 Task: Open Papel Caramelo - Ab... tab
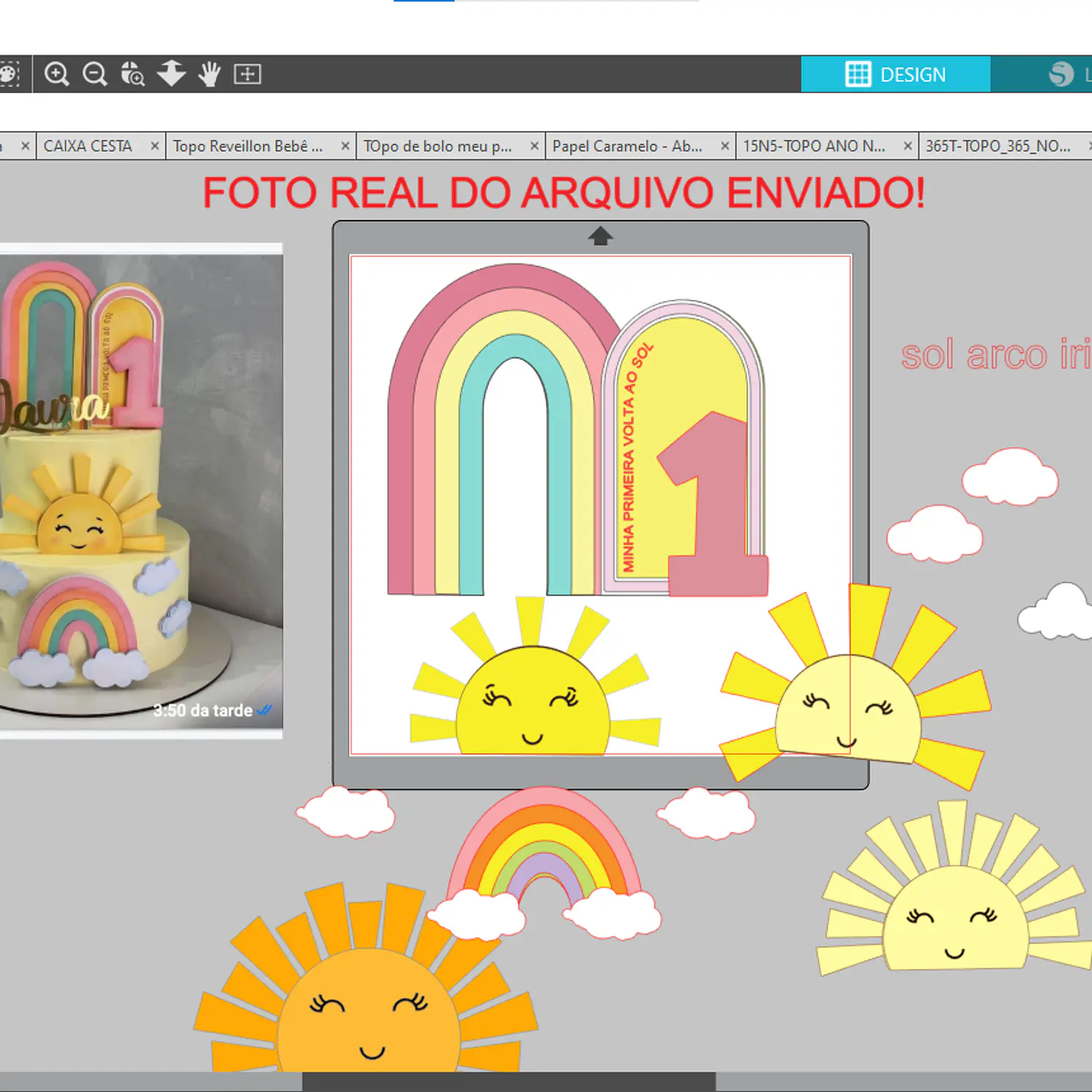tap(628, 146)
